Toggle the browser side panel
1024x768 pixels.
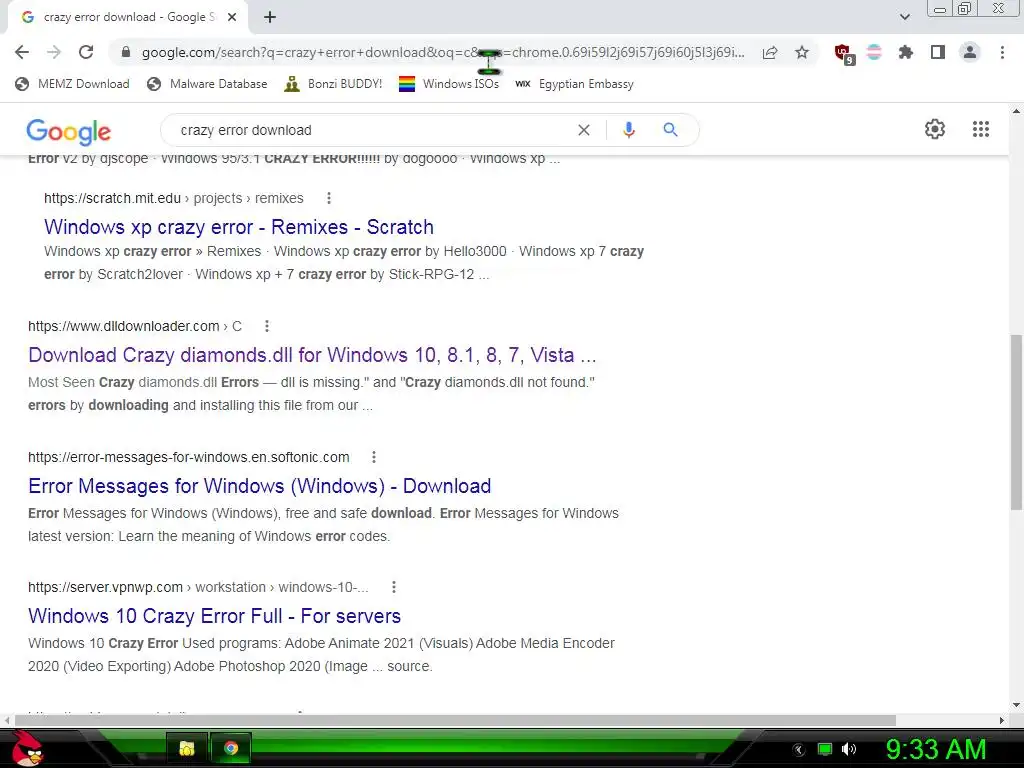pyautogui.click(x=938, y=52)
